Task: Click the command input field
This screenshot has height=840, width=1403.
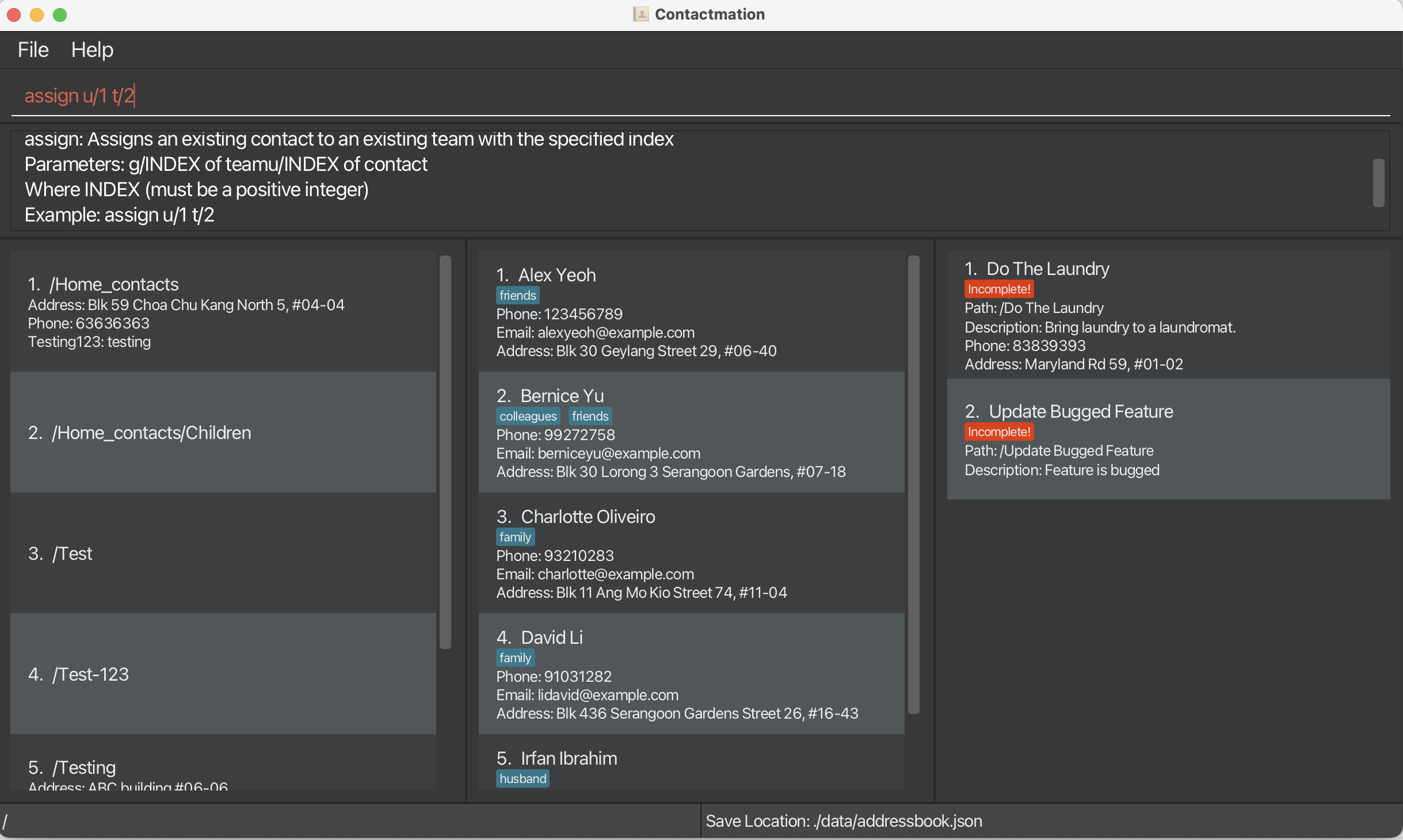Action: pos(691,96)
